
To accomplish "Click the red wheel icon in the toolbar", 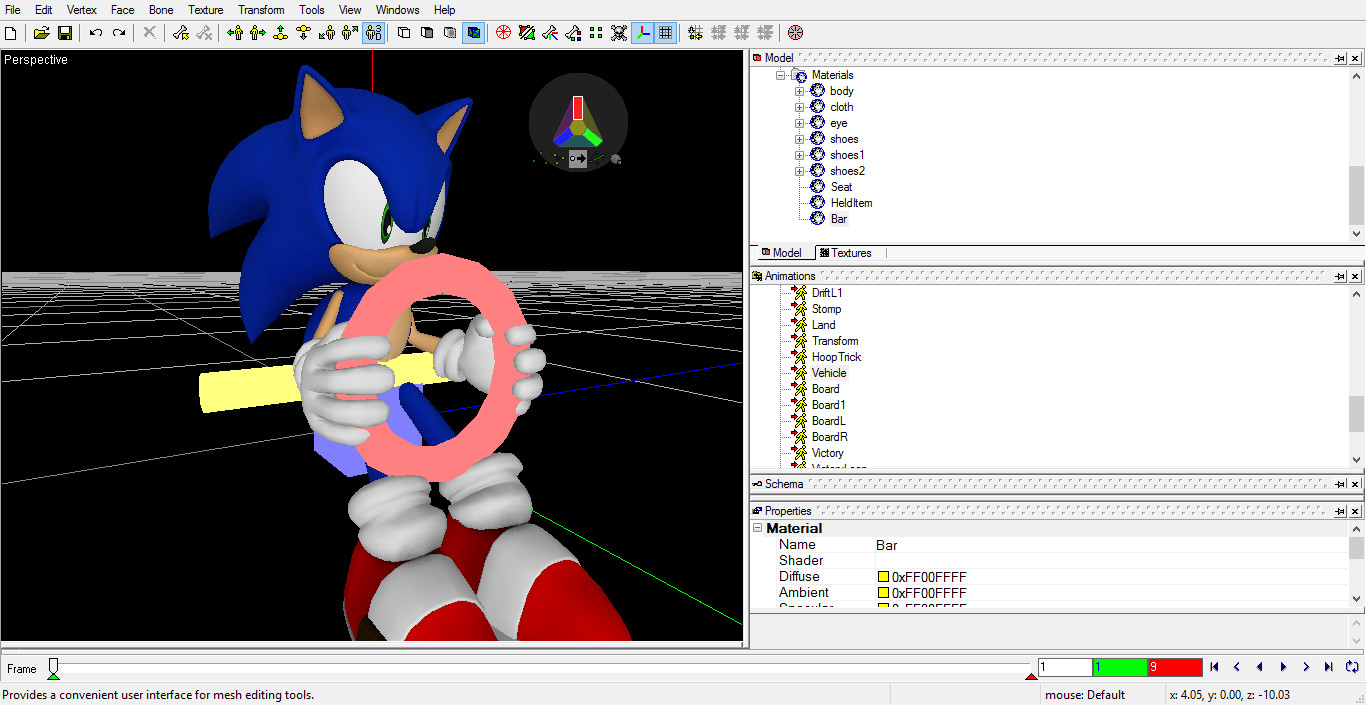I will tap(503, 32).
